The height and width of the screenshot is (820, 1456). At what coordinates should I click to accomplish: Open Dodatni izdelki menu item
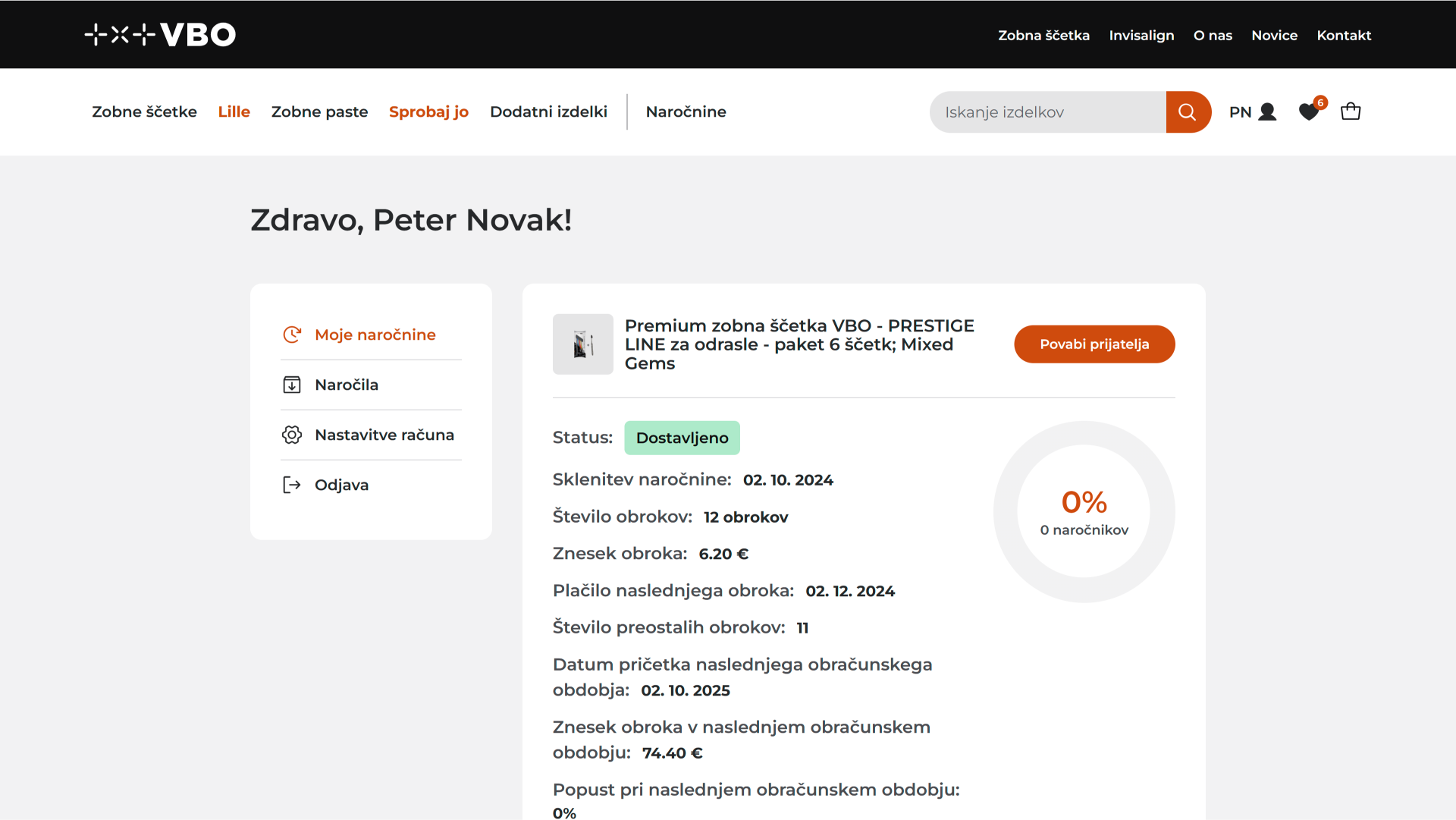tap(548, 112)
